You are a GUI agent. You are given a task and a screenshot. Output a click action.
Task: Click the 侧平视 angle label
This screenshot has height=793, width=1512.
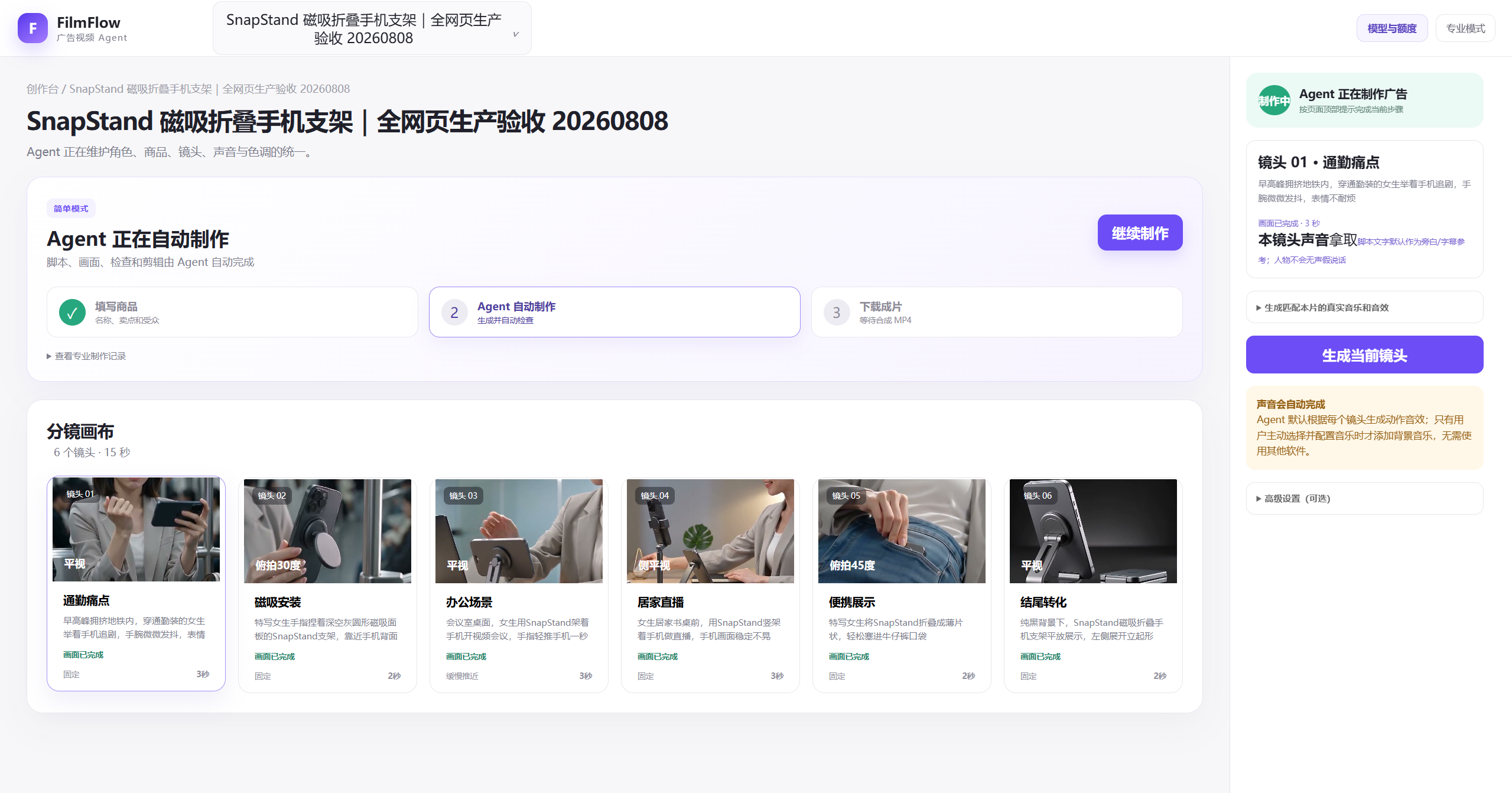[x=654, y=565]
